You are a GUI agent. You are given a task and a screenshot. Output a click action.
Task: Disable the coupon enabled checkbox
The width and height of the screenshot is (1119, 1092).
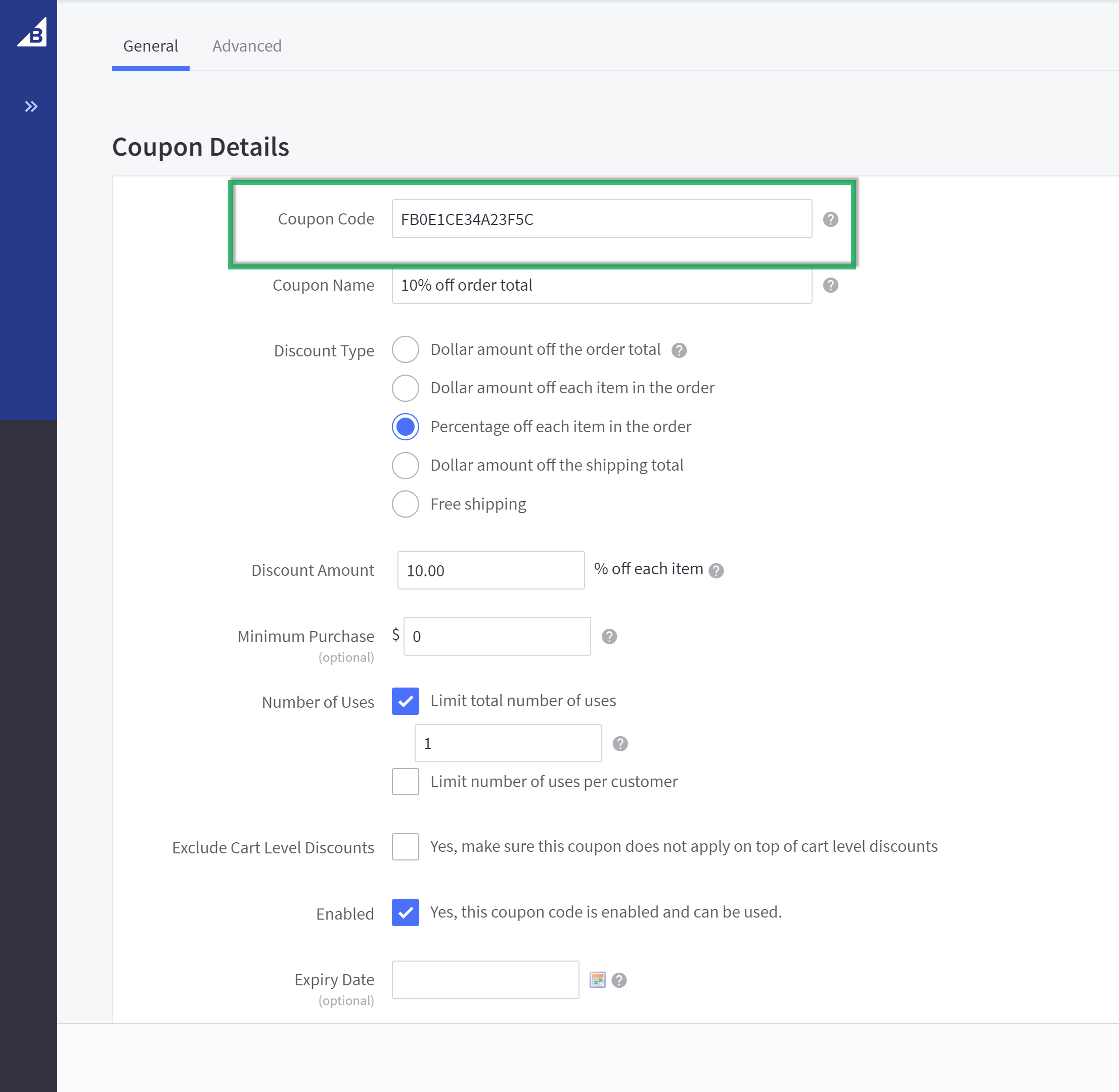point(406,913)
